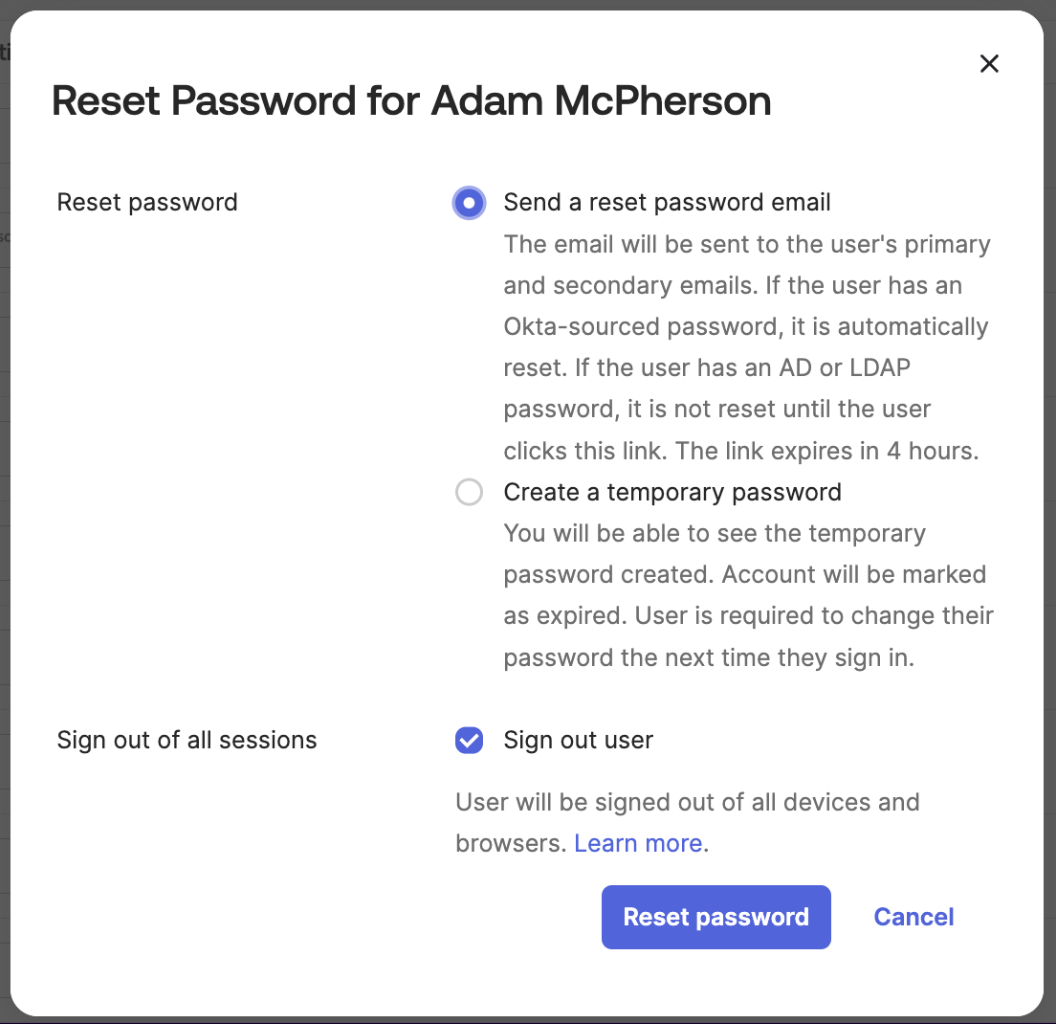Click the 'Okta-sourced password' description line
This screenshot has width=1056, height=1024.
pyautogui.click(x=745, y=327)
